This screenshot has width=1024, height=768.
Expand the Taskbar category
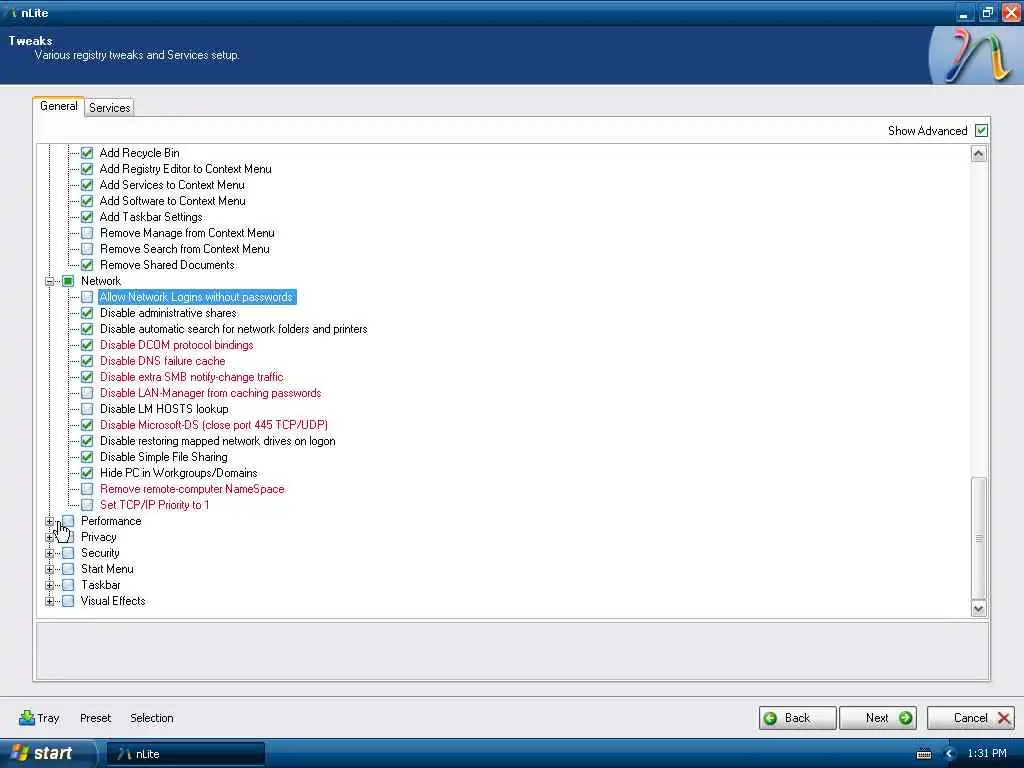(x=50, y=585)
